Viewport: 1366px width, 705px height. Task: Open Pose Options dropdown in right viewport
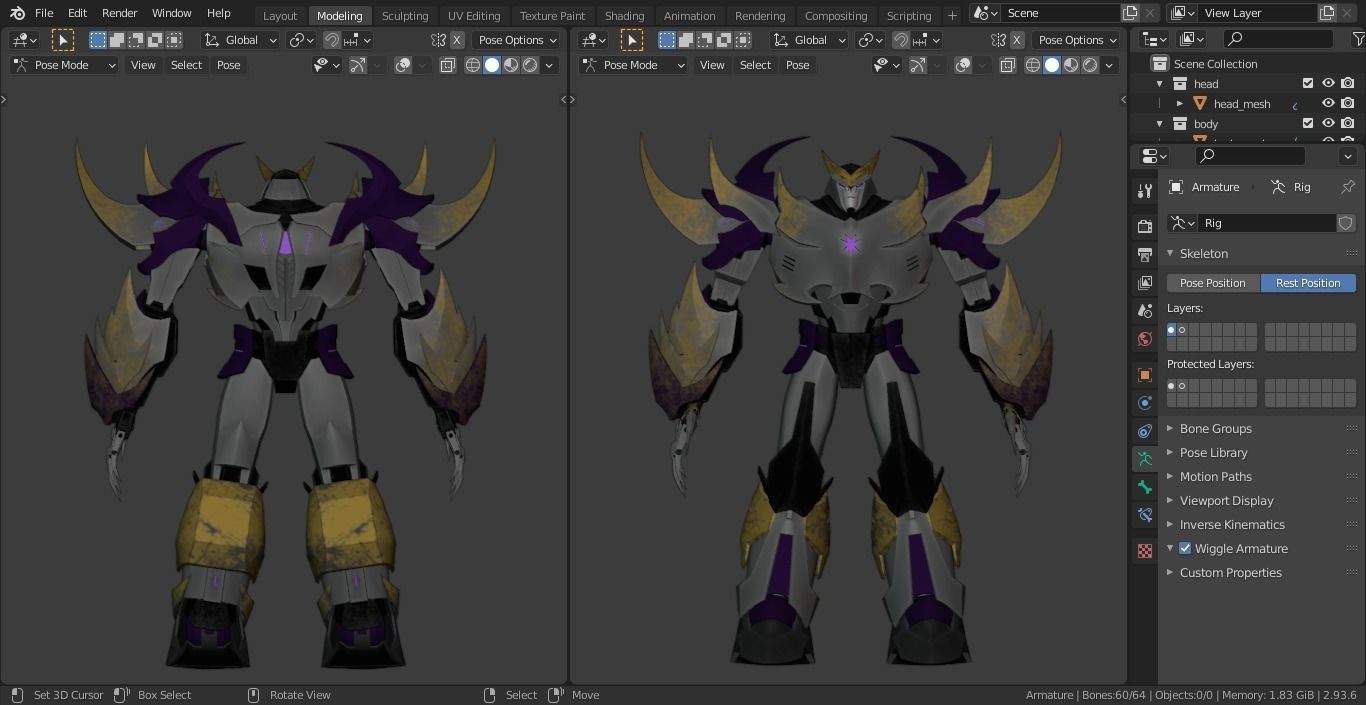(x=1076, y=40)
